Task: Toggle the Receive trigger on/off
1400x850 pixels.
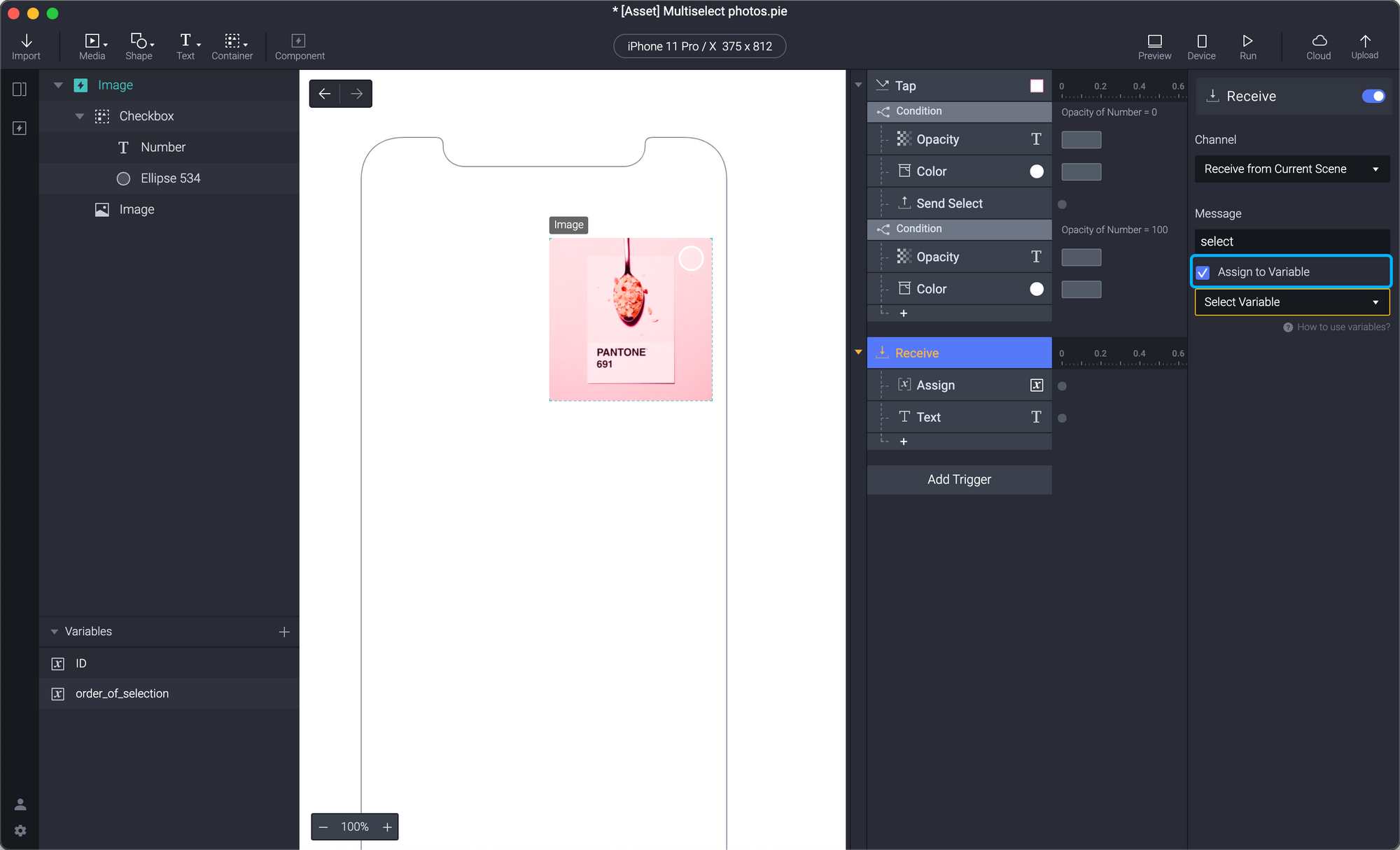Action: [1373, 96]
